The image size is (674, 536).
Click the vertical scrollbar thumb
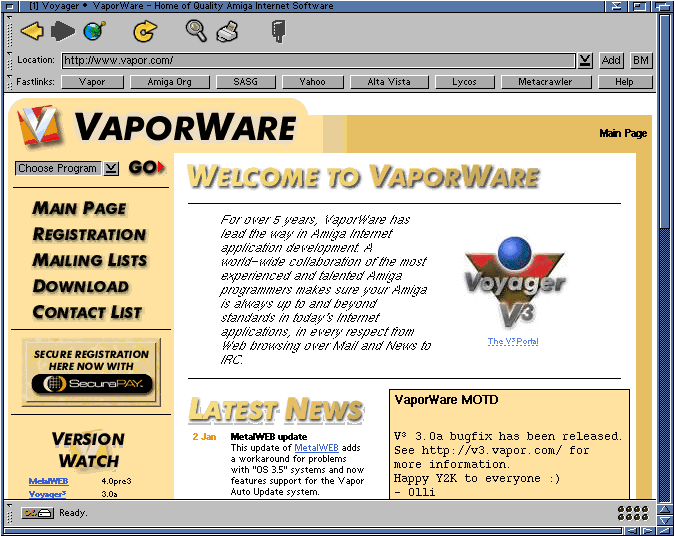pyautogui.click(x=664, y=121)
